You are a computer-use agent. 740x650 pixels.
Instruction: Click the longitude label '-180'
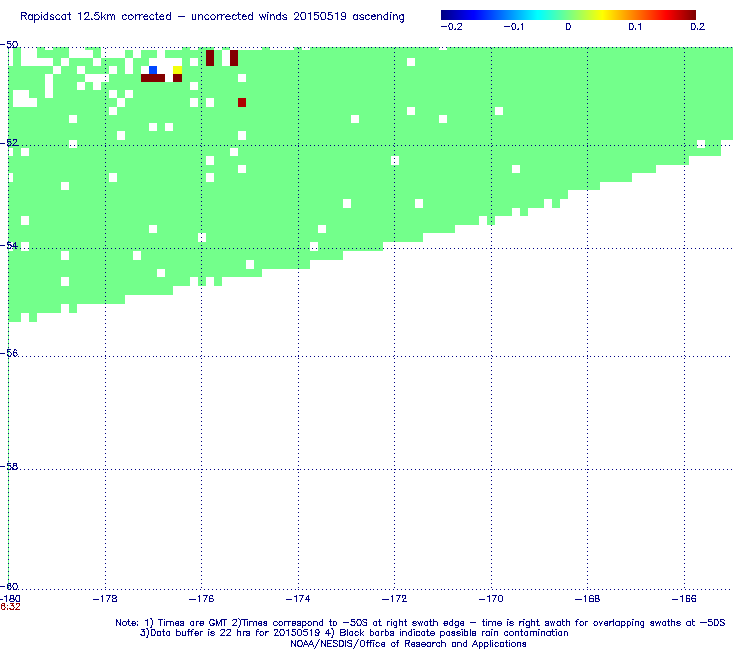(10, 599)
